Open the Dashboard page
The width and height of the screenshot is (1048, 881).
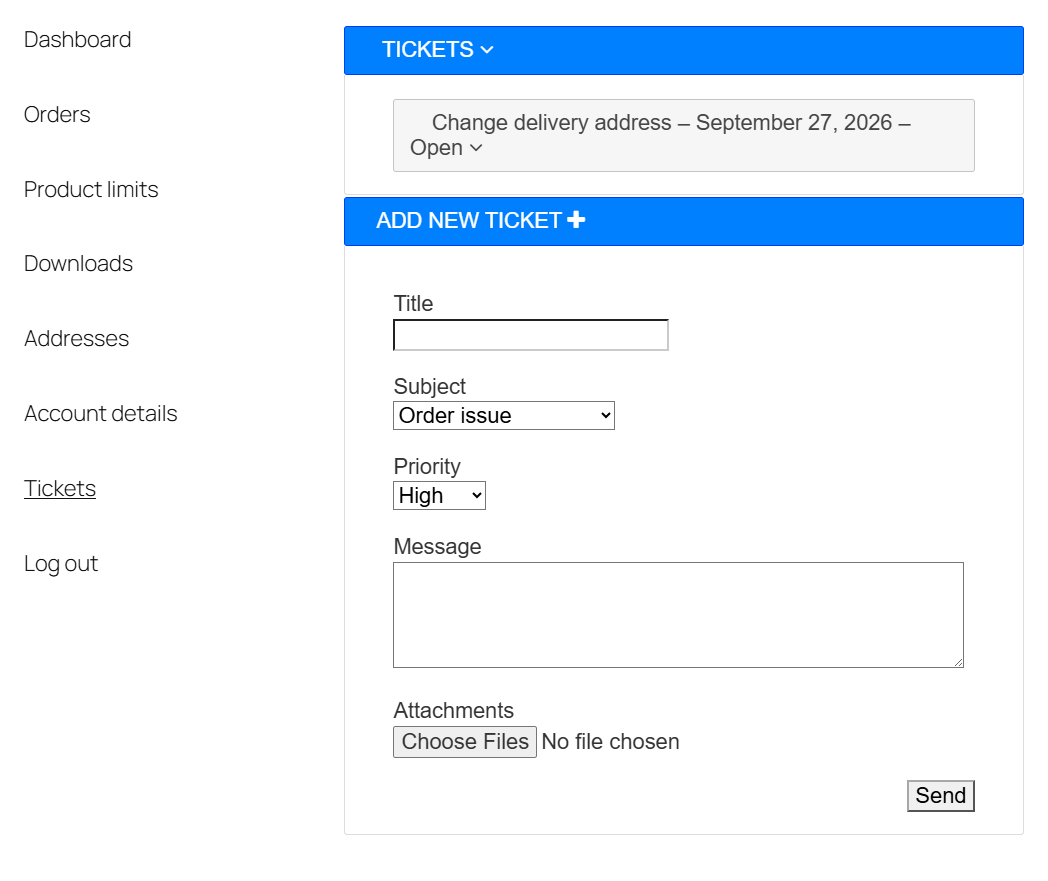point(78,39)
